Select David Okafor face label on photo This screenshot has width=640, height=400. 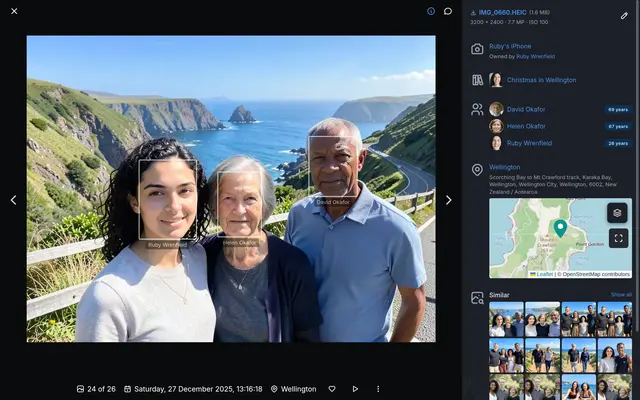click(x=333, y=202)
